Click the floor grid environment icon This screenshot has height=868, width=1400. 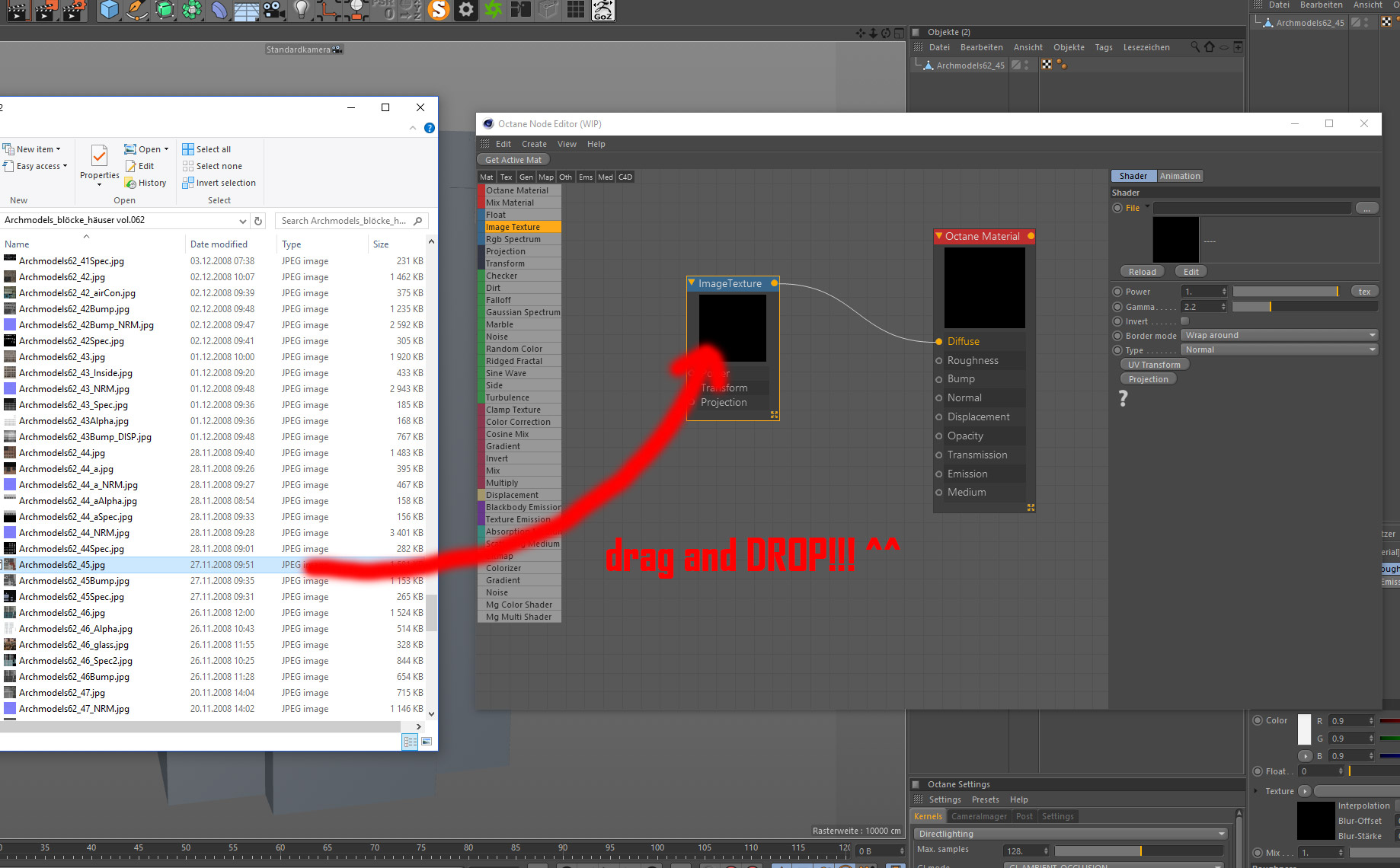[x=247, y=10]
